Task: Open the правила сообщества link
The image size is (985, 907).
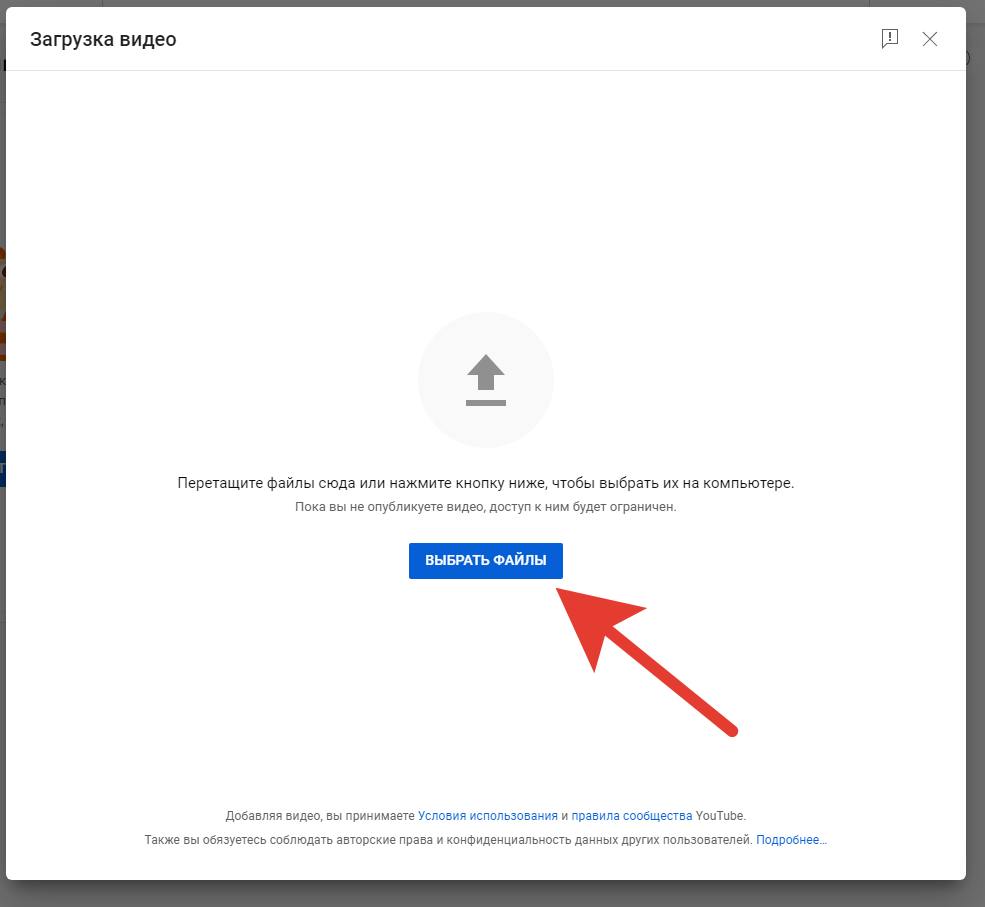Action: 631,815
